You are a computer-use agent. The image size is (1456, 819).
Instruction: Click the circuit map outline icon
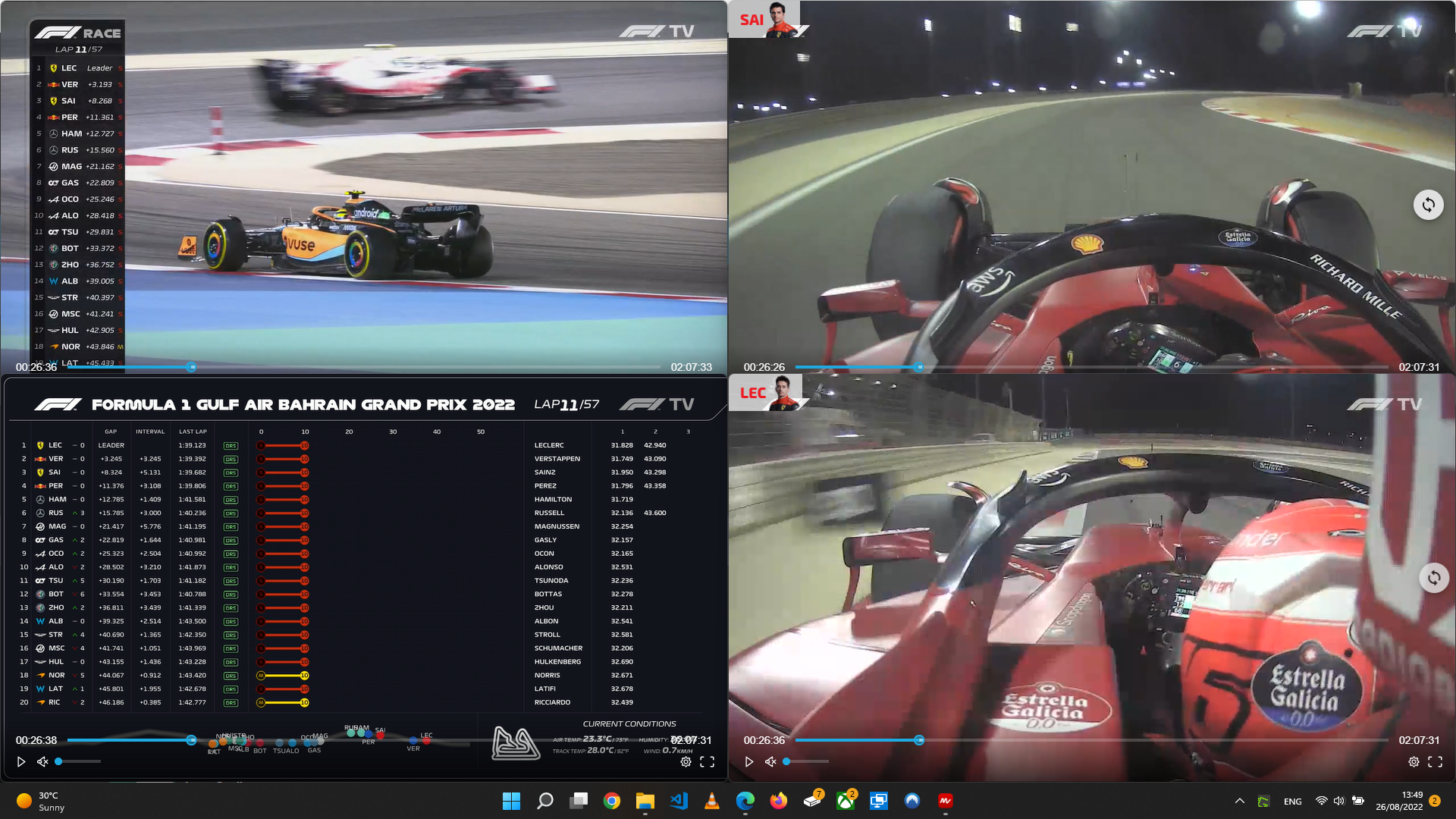[x=516, y=743]
